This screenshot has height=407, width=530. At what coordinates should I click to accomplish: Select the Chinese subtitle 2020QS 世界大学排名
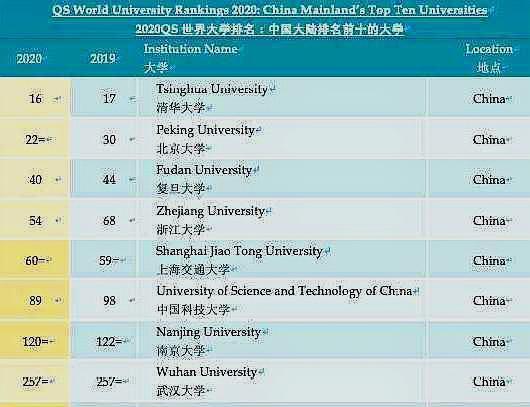click(x=269, y=29)
